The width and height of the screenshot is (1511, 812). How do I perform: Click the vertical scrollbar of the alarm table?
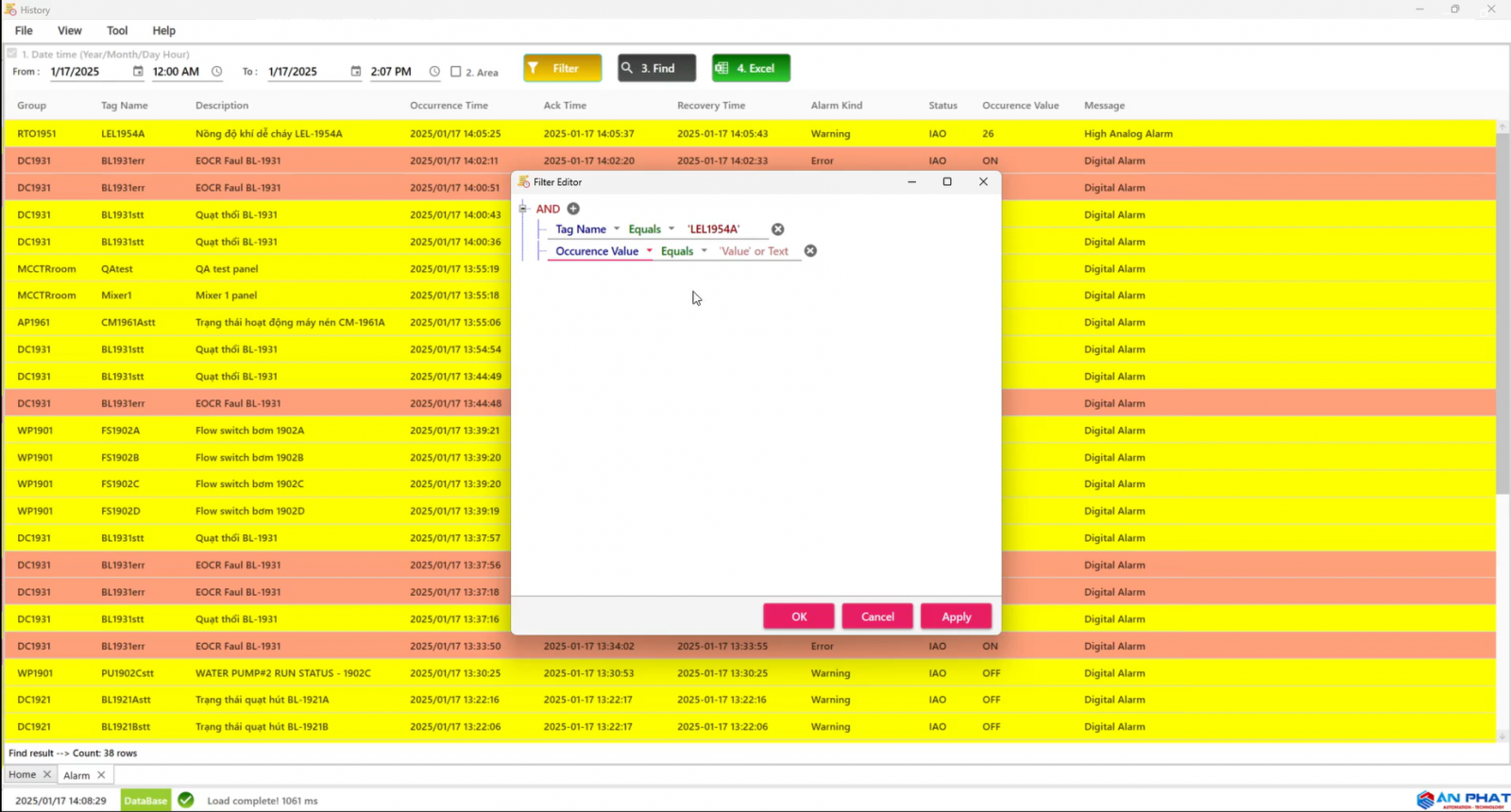click(1503, 312)
